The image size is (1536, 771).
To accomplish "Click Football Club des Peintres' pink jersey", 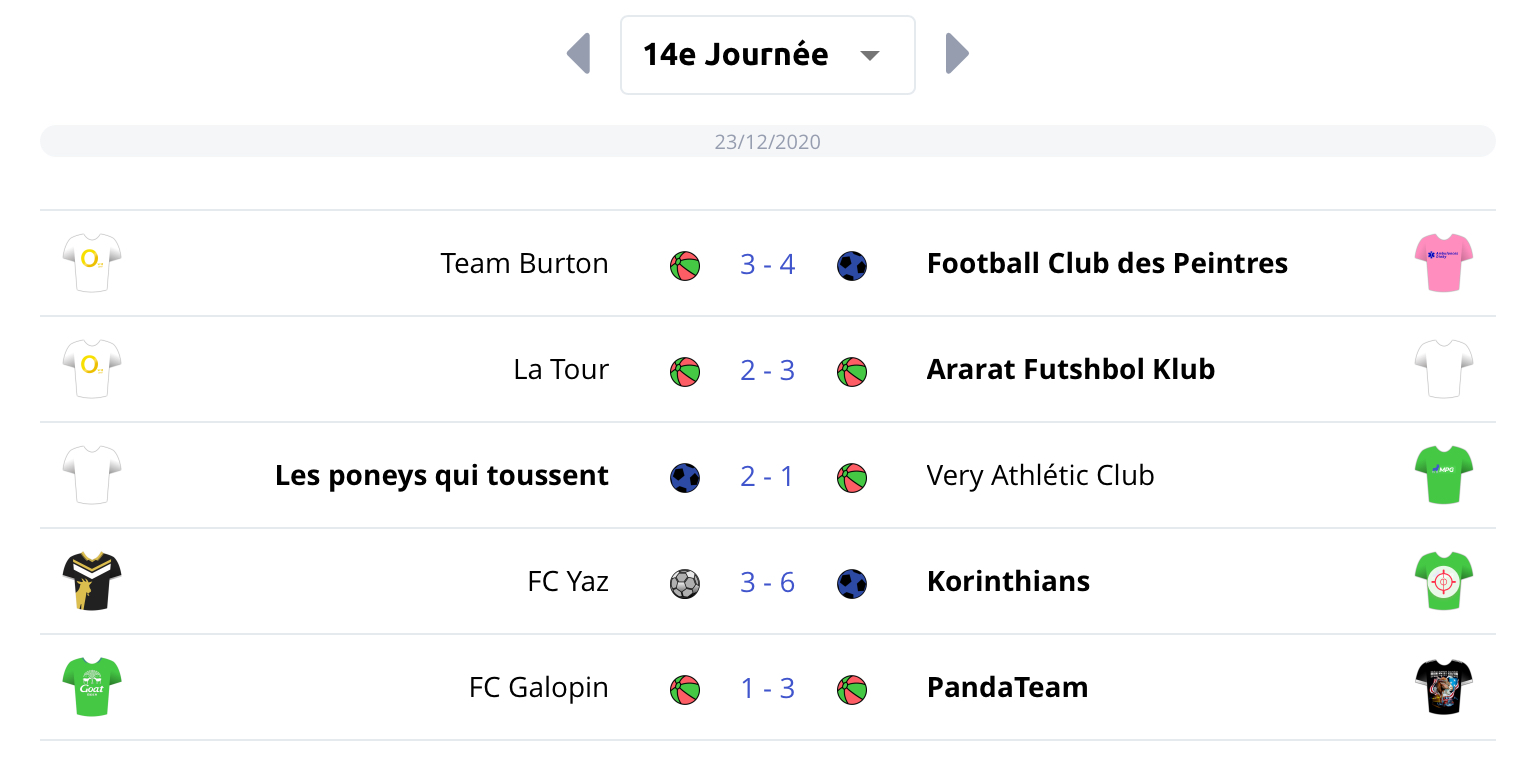I will 1444,263.
